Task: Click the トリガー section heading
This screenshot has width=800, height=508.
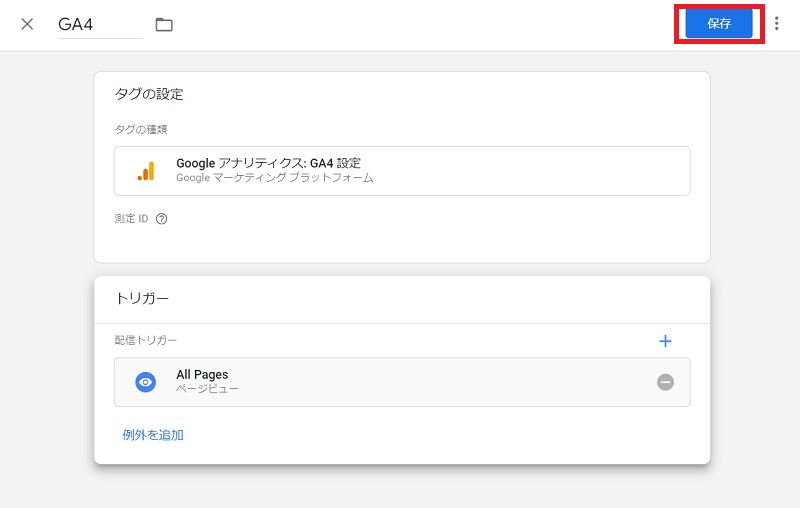Action: [142, 298]
